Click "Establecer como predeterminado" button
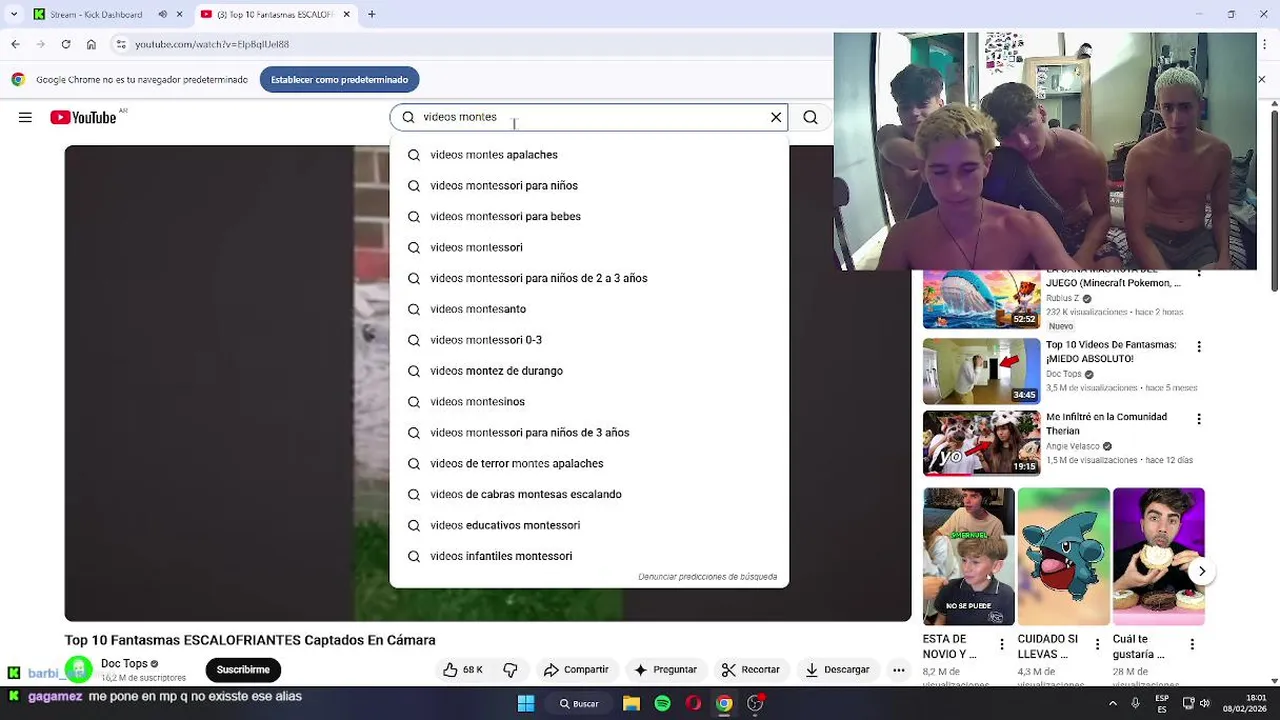This screenshot has height=720, width=1280. click(340, 80)
